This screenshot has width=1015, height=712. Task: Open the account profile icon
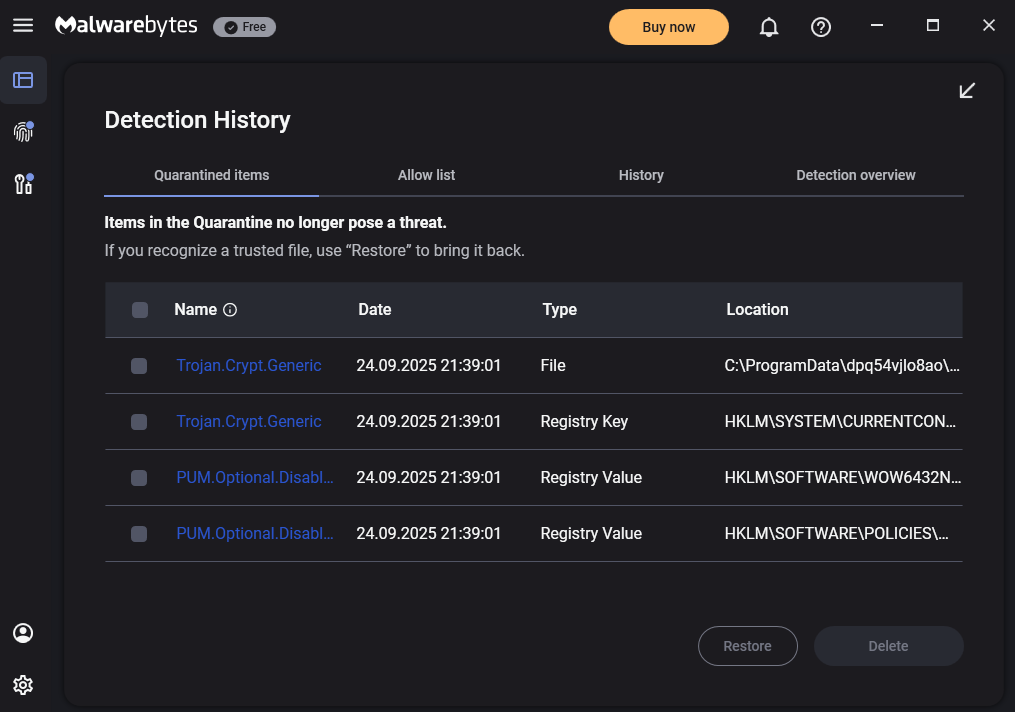[23, 633]
